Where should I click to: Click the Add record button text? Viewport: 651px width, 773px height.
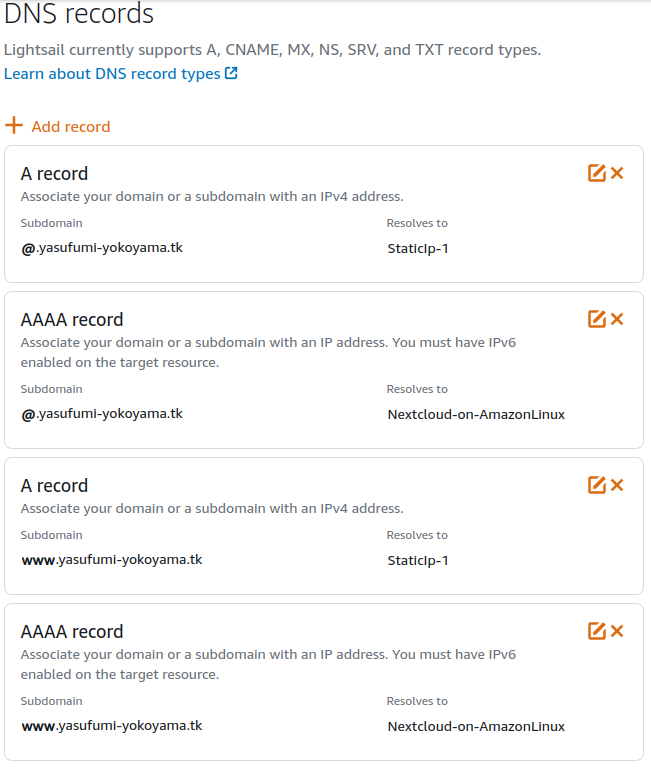(71, 127)
